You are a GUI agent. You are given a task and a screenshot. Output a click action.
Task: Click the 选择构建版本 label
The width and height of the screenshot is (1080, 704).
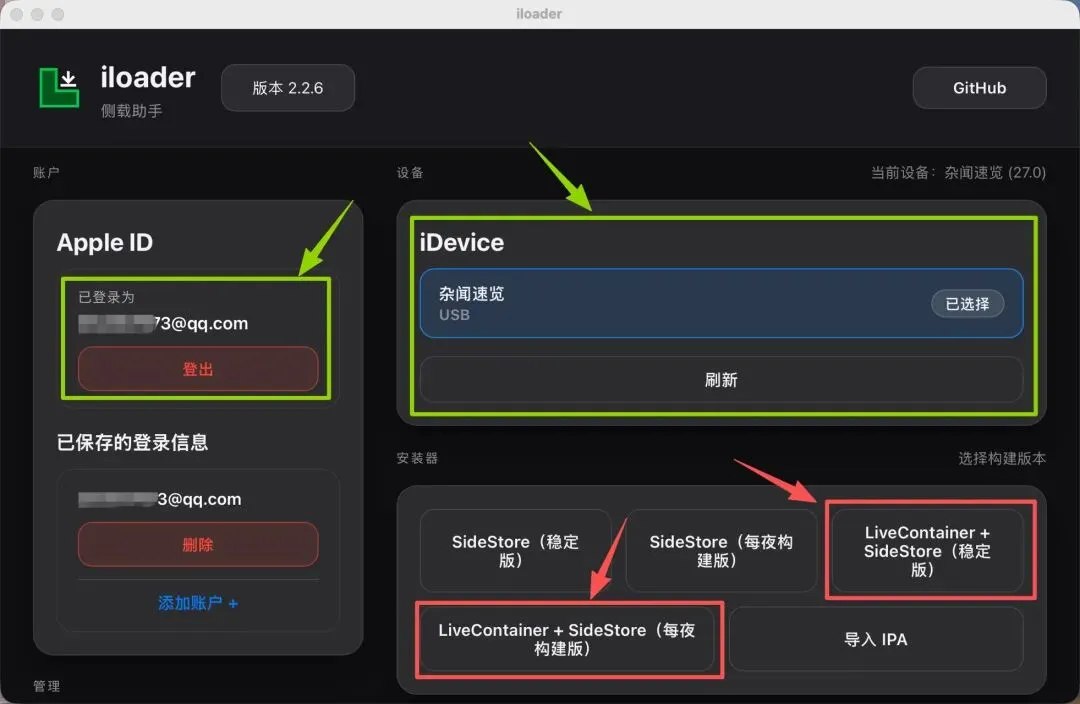point(1002,458)
